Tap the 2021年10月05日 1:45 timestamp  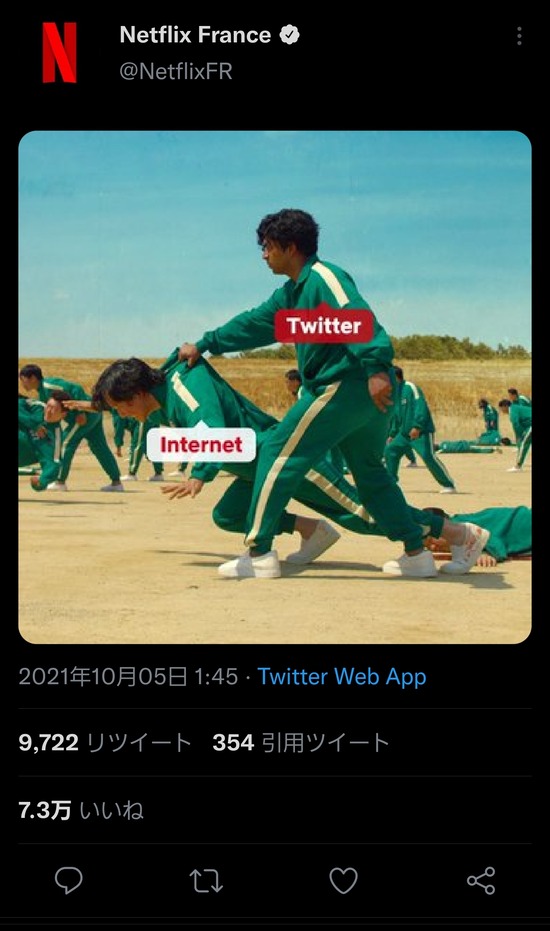128,677
